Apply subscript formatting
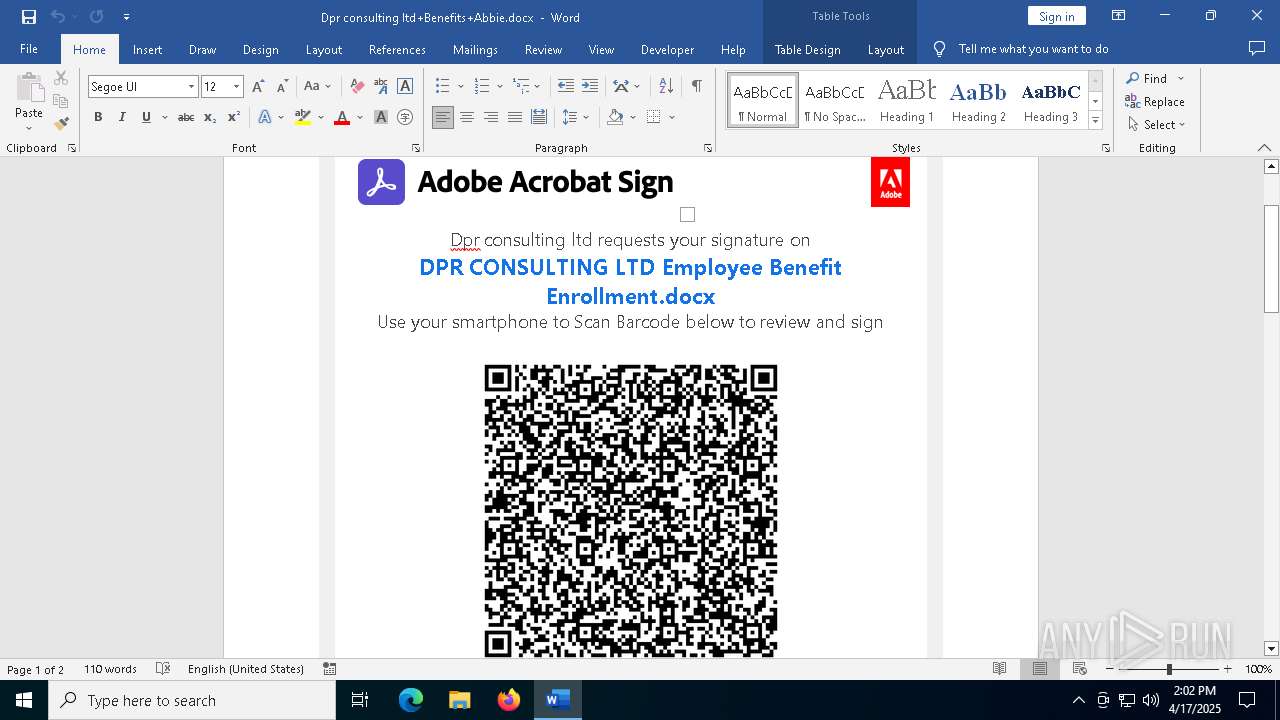This screenshot has height=720, width=1280. [x=210, y=117]
